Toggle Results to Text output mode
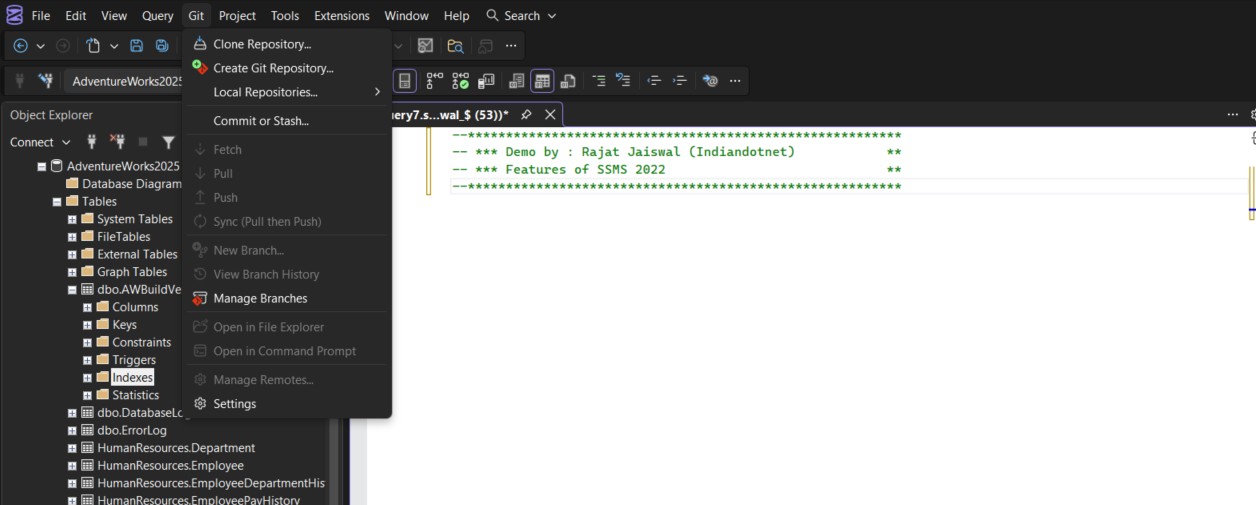The width and height of the screenshot is (1256, 505). click(x=516, y=81)
